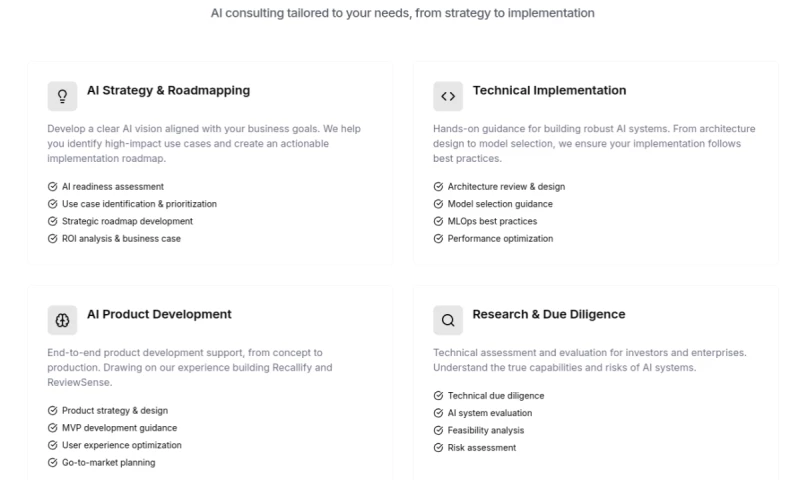Click check icon beside Architecture review & design

point(438,187)
